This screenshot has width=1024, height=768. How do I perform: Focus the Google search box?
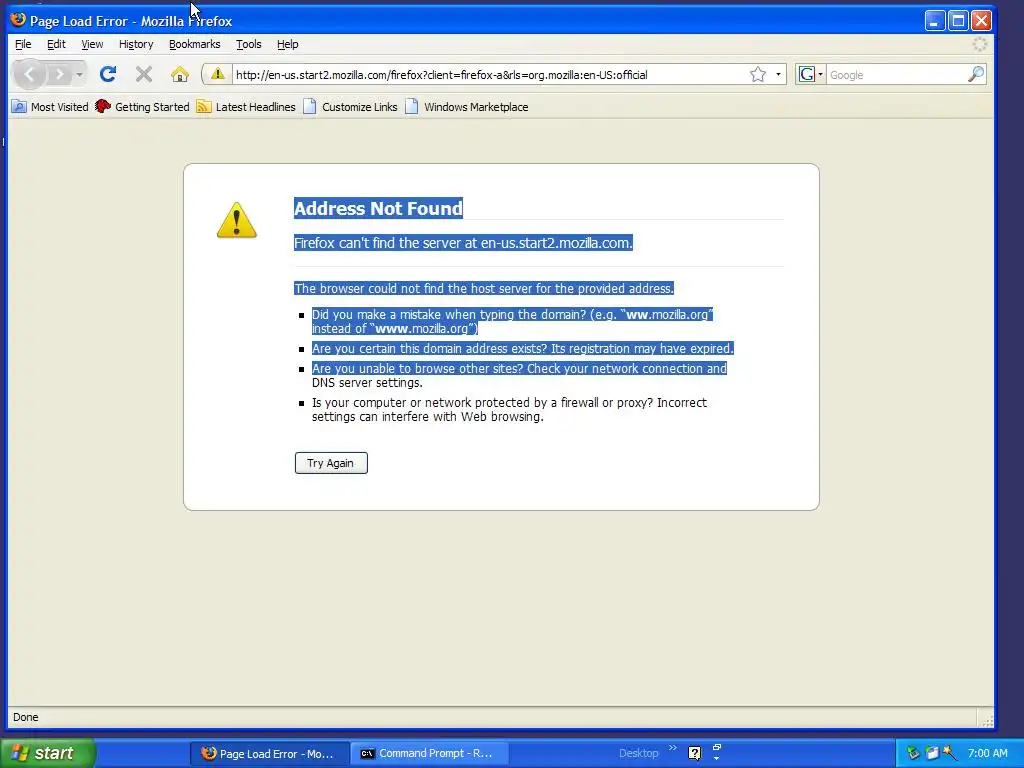pyautogui.click(x=897, y=74)
